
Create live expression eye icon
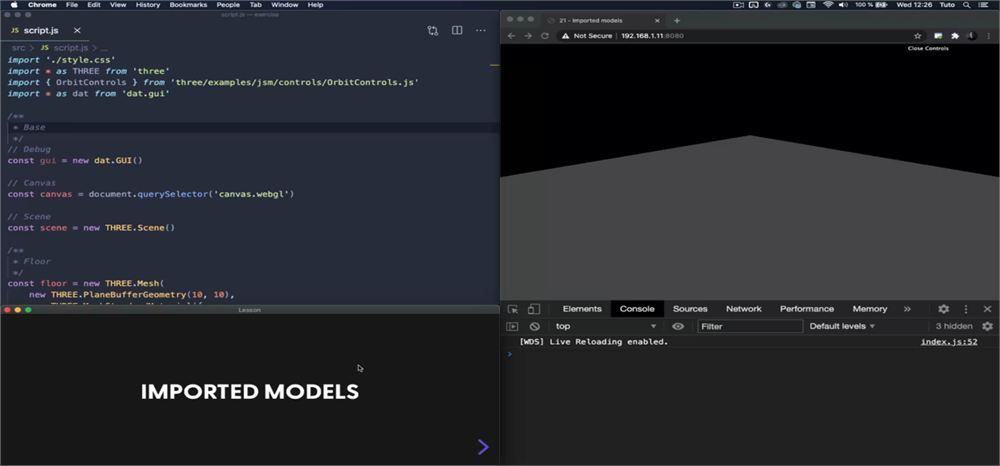click(678, 326)
